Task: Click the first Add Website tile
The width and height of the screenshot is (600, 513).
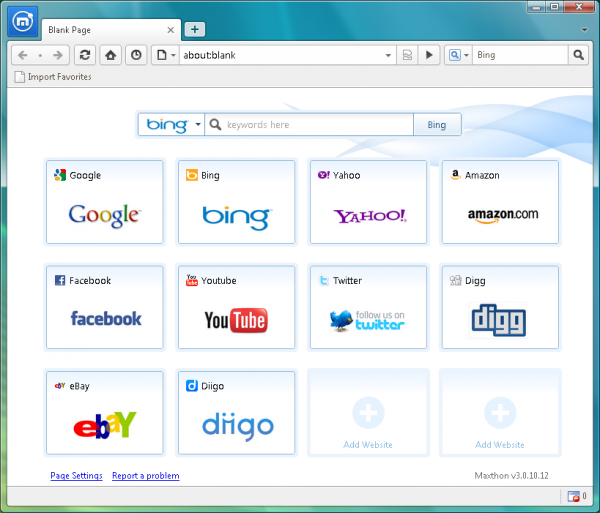Action: coord(368,413)
